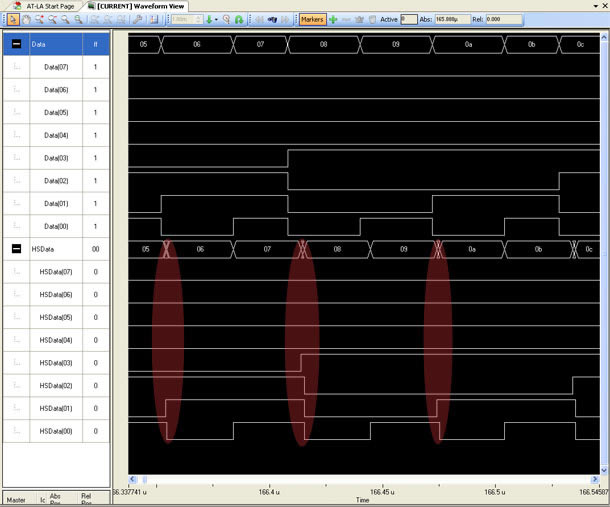
Task: Collapse the Data bus group
Action: (17, 45)
